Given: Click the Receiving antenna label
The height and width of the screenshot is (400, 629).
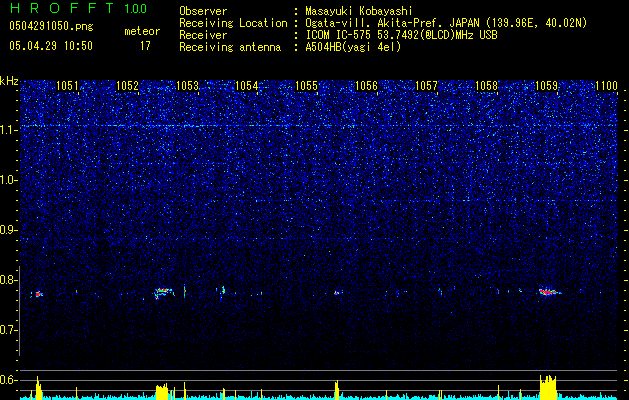Looking at the screenshot, I should coord(230,47).
